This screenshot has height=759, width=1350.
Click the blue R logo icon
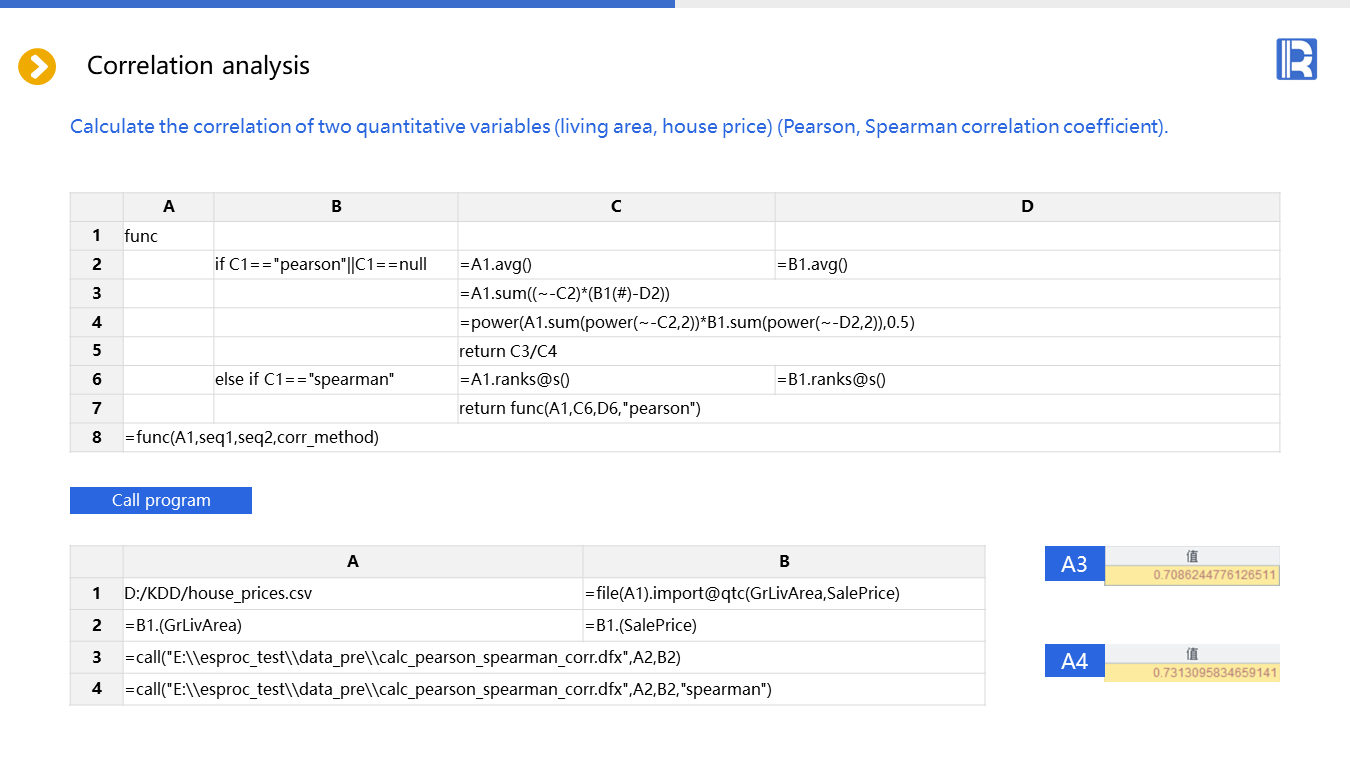coord(1296,59)
